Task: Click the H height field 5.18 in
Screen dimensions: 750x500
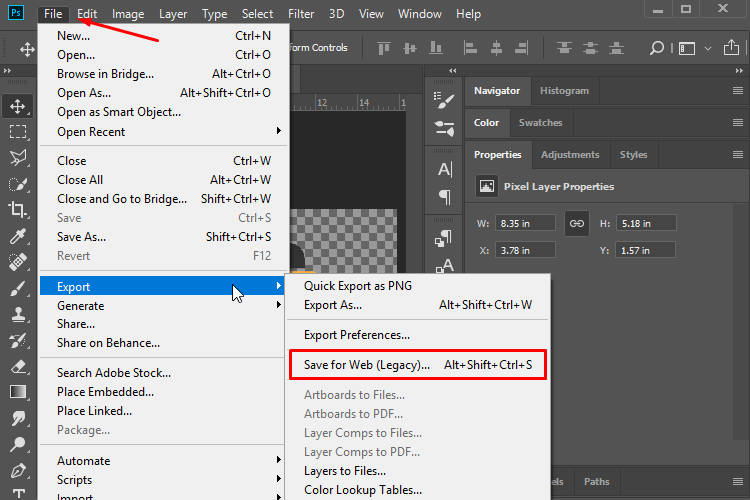Action: coord(646,223)
